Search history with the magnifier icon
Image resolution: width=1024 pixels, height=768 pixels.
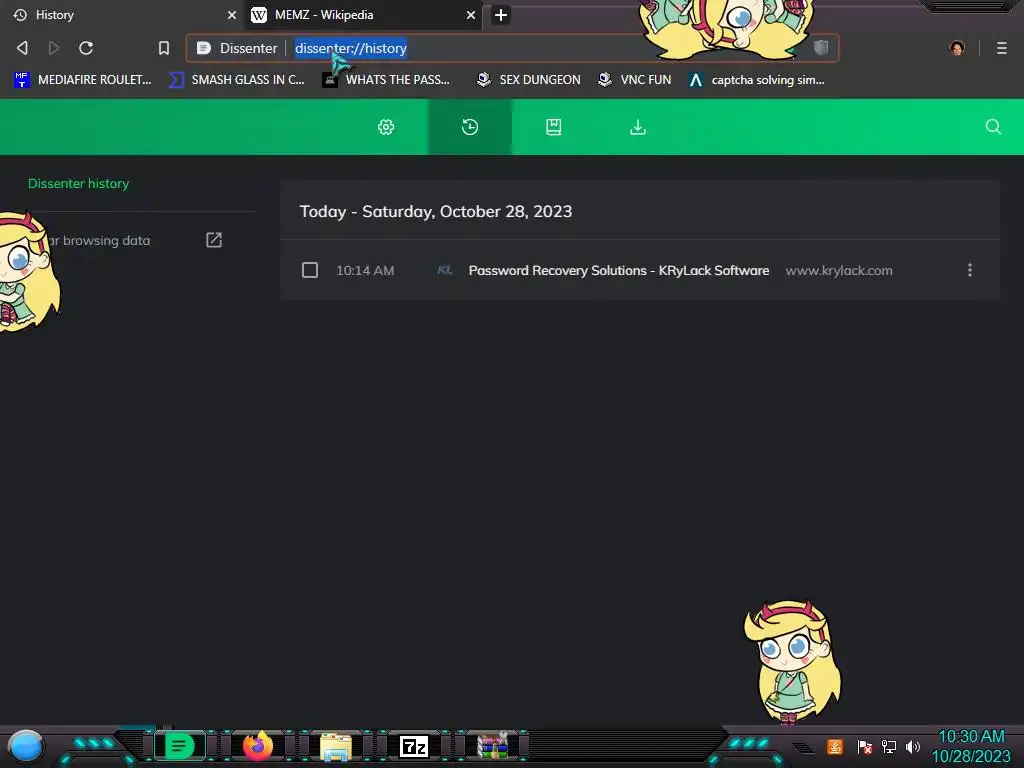click(993, 127)
